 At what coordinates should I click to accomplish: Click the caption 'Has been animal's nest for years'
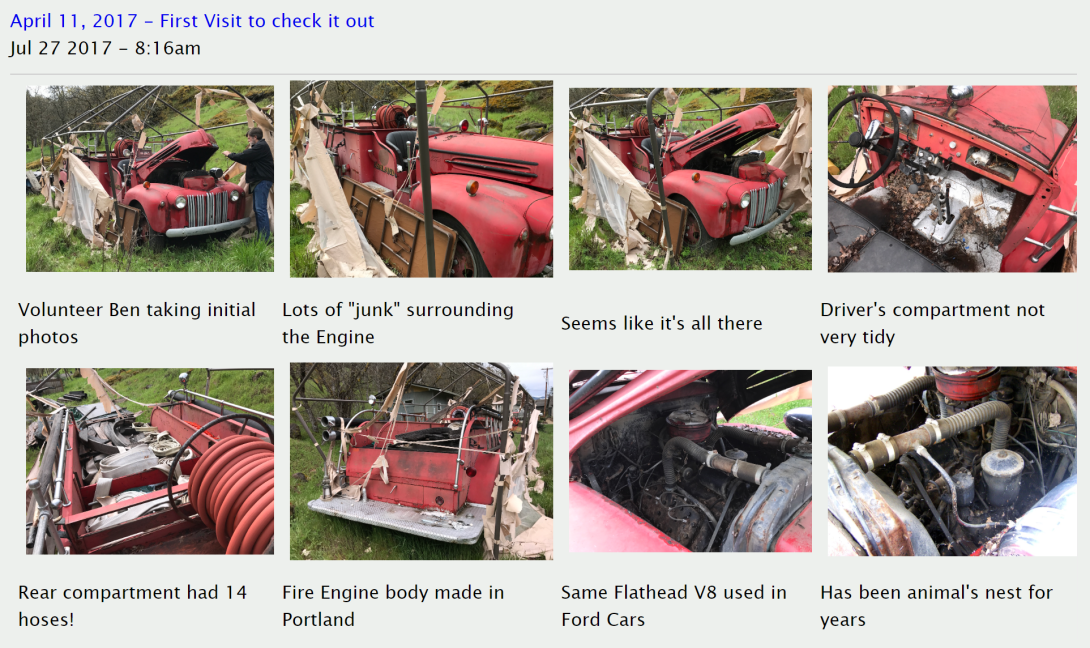(936, 606)
